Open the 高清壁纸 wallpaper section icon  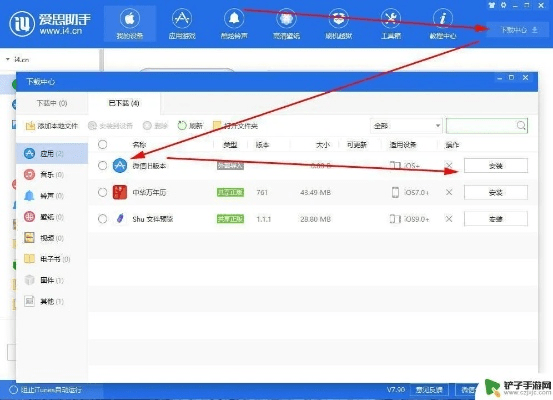pyautogui.click(x=286, y=18)
